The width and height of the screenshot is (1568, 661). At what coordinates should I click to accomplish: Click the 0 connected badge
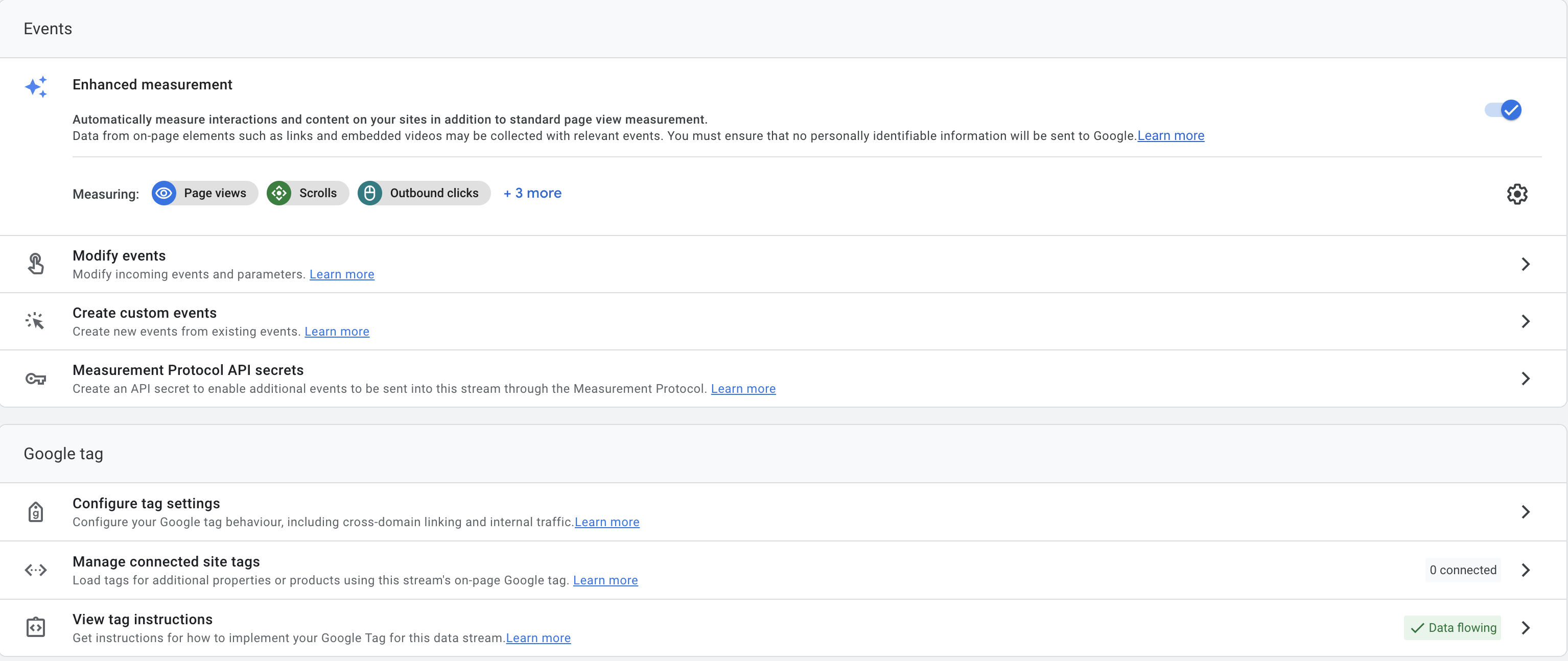coord(1463,570)
